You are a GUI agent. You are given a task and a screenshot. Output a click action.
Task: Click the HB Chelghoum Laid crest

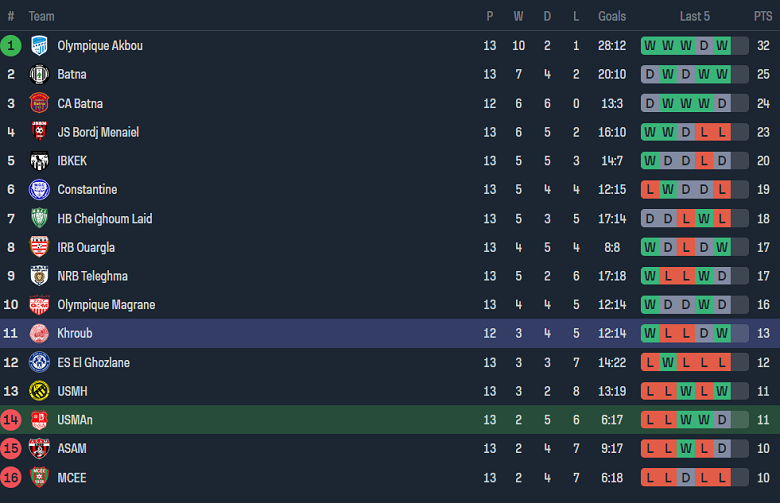(x=40, y=218)
